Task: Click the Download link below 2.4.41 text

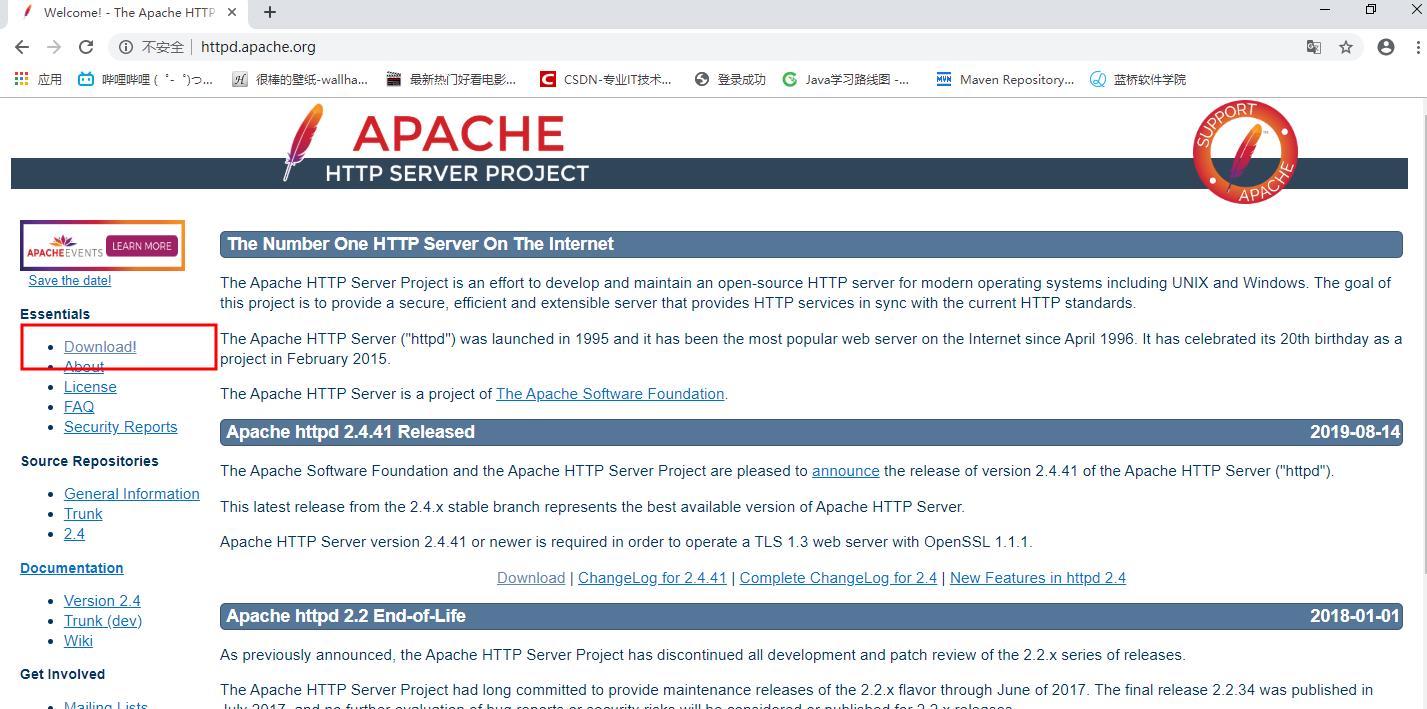Action: click(x=531, y=578)
